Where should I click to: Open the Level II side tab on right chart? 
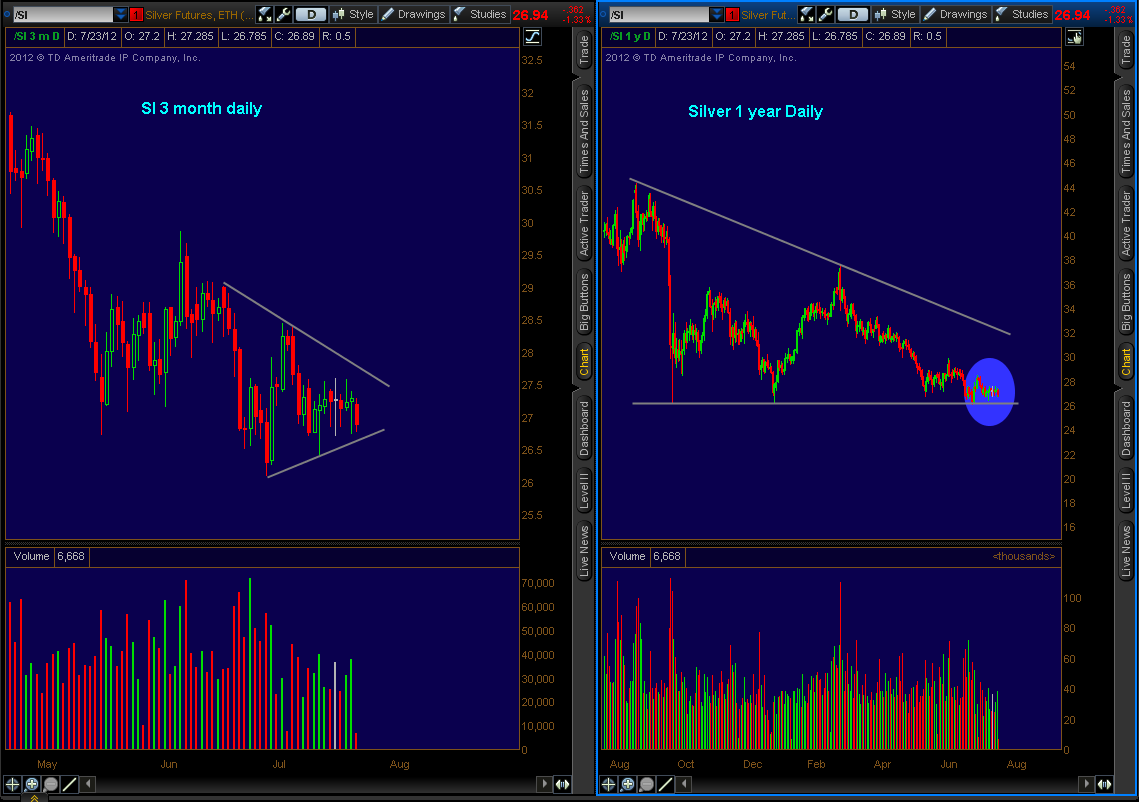1126,490
